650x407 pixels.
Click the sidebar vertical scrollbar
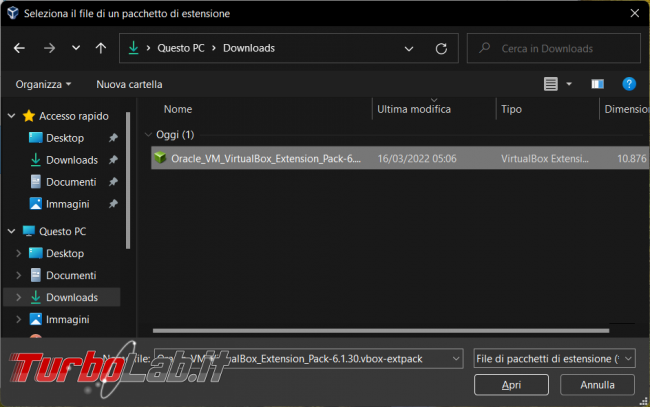point(128,180)
